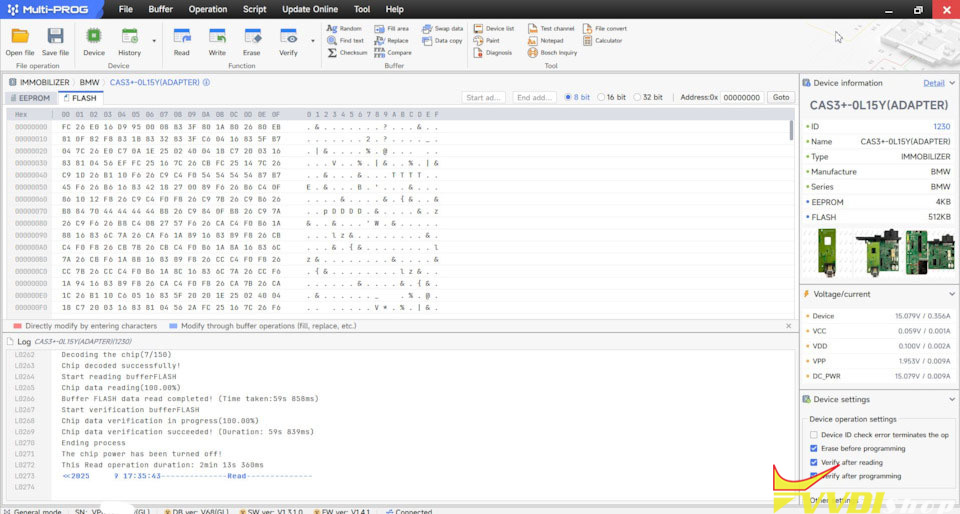Image resolution: width=960 pixels, height=514 pixels.
Task: Click the info icon beside CAS3+-0L15Y(ADAPTER)
Action: (x=206, y=82)
